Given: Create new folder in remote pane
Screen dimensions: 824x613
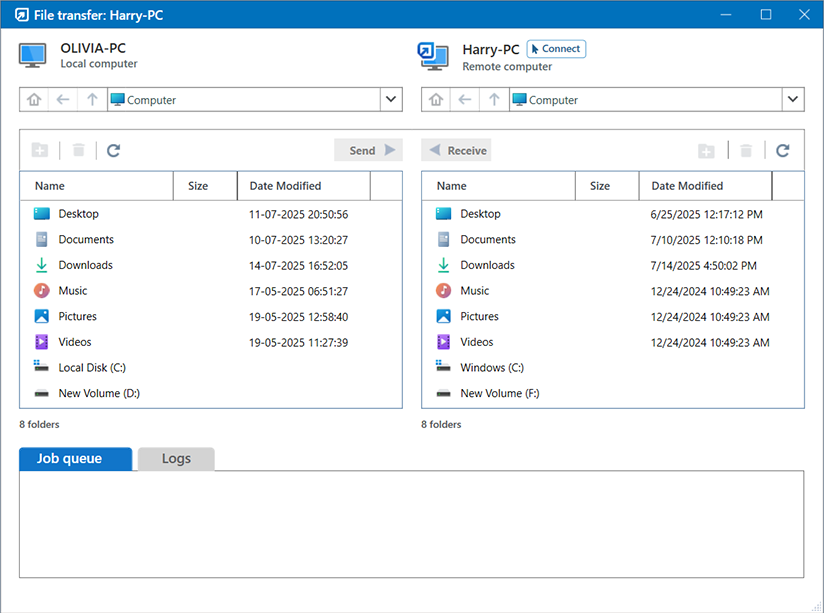Looking at the screenshot, I should point(706,151).
